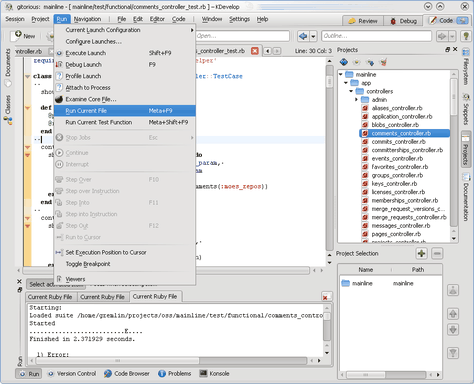The height and width of the screenshot is (384, 474).
Task: Open the Filesystem side panel
Action: (466, 67)
